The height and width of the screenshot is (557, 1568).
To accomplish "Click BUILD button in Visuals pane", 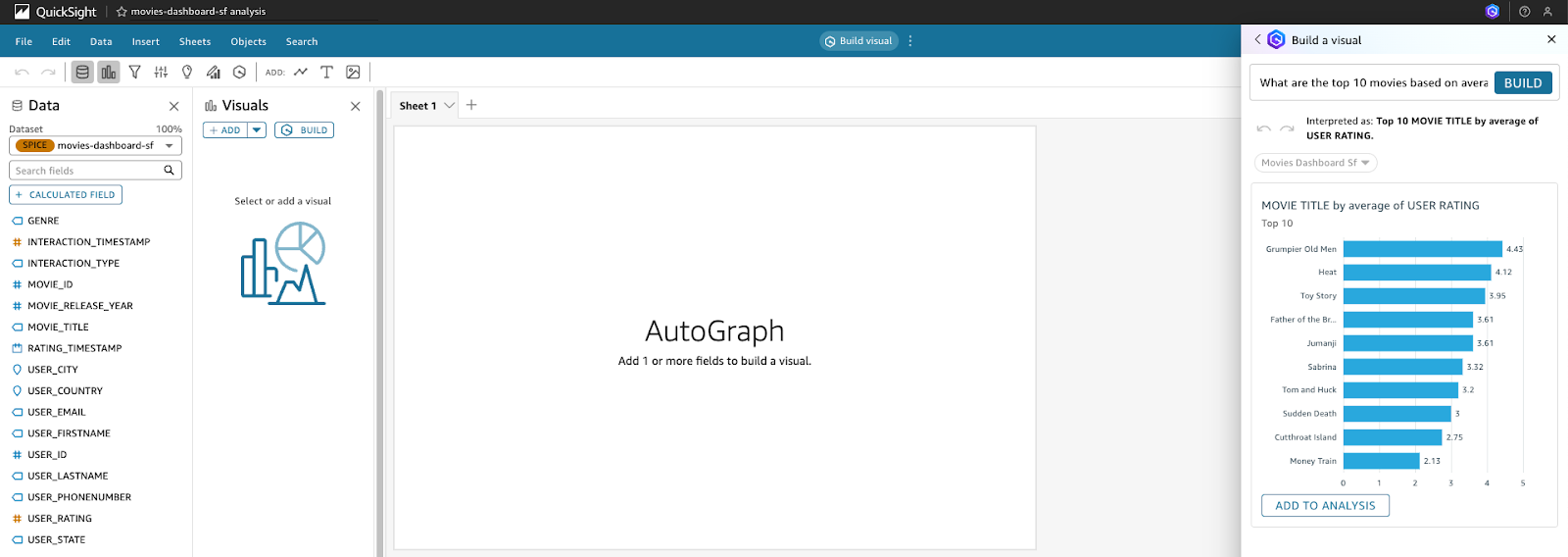I will click(x=304, y=130).
